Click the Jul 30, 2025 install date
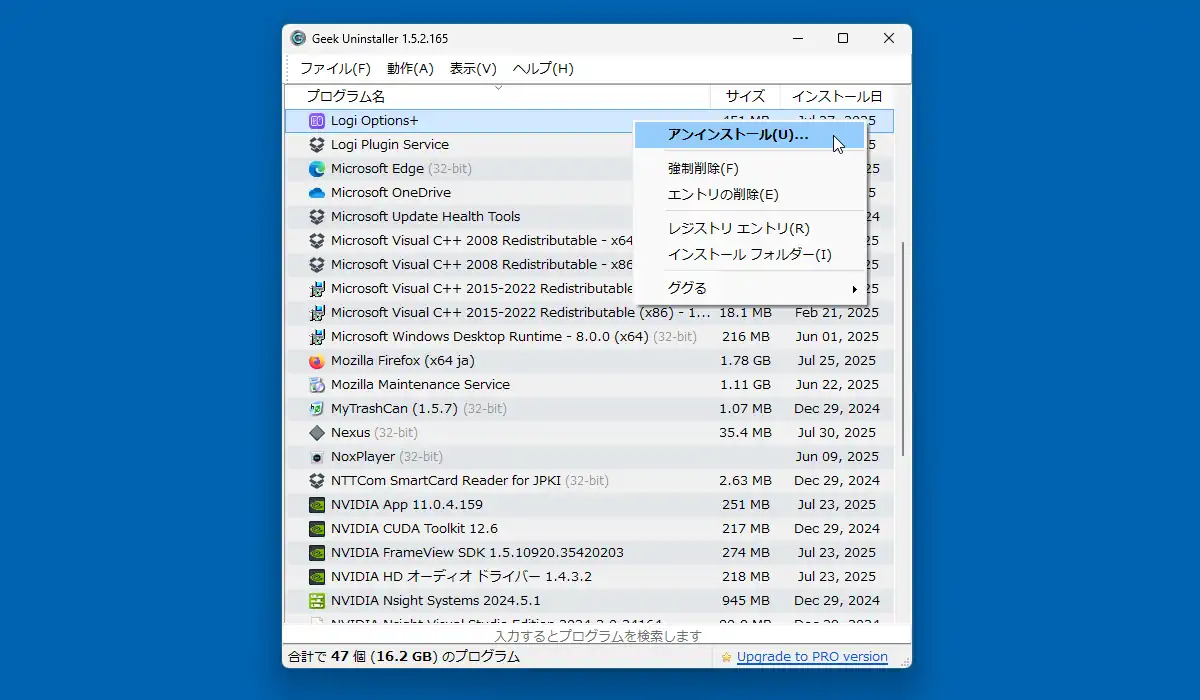 [x=837, y=433]
